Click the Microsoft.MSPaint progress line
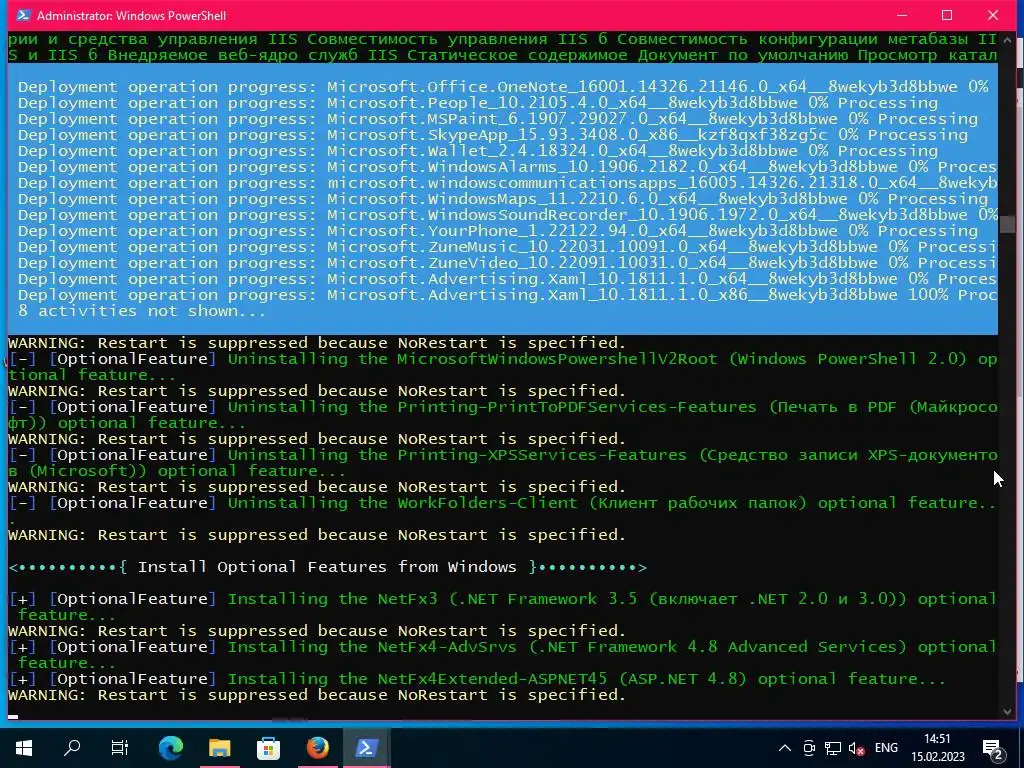 [x=498, y=119]
